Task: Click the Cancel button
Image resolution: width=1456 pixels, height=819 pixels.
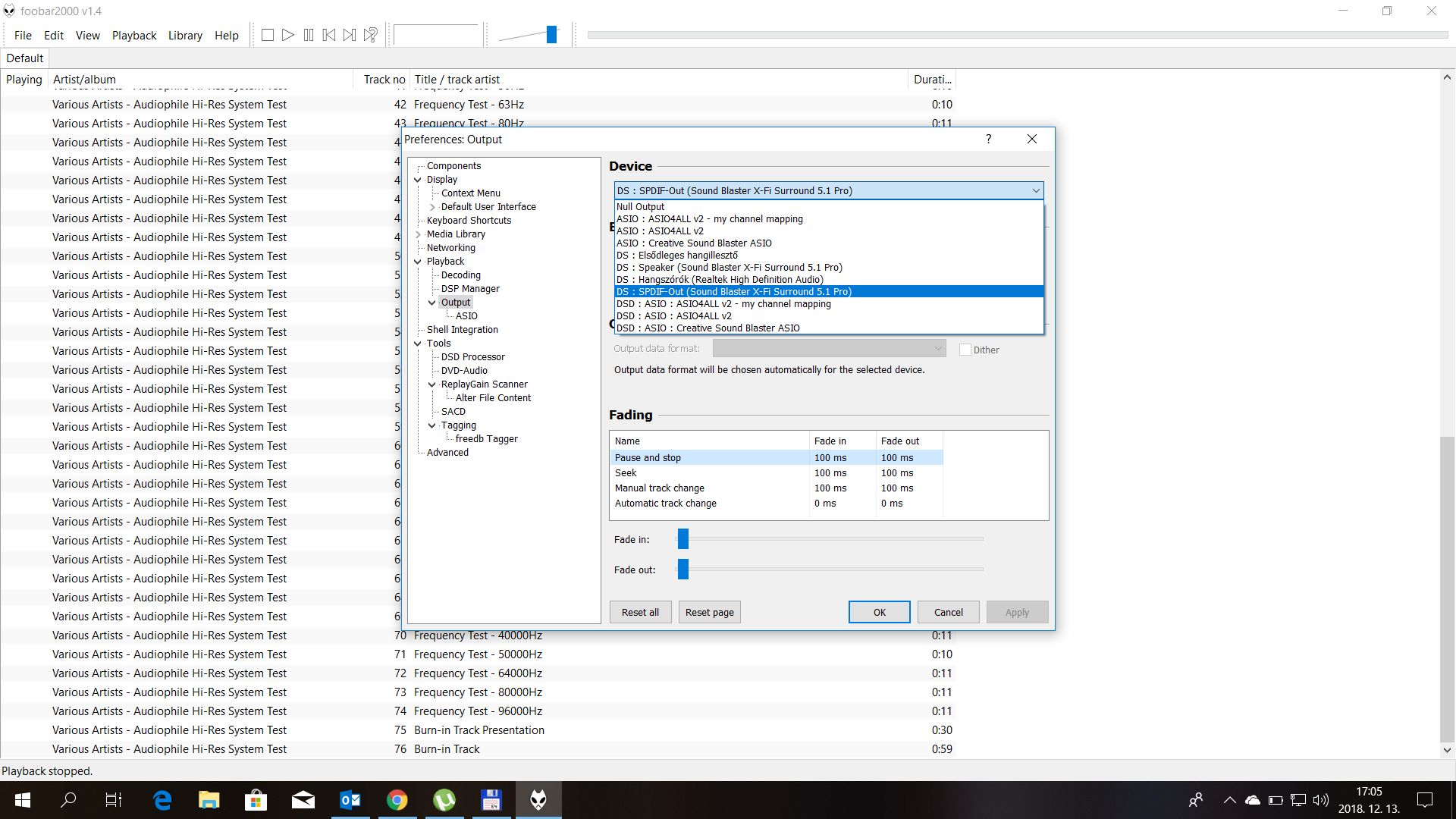Action: (x=949, y=612)
